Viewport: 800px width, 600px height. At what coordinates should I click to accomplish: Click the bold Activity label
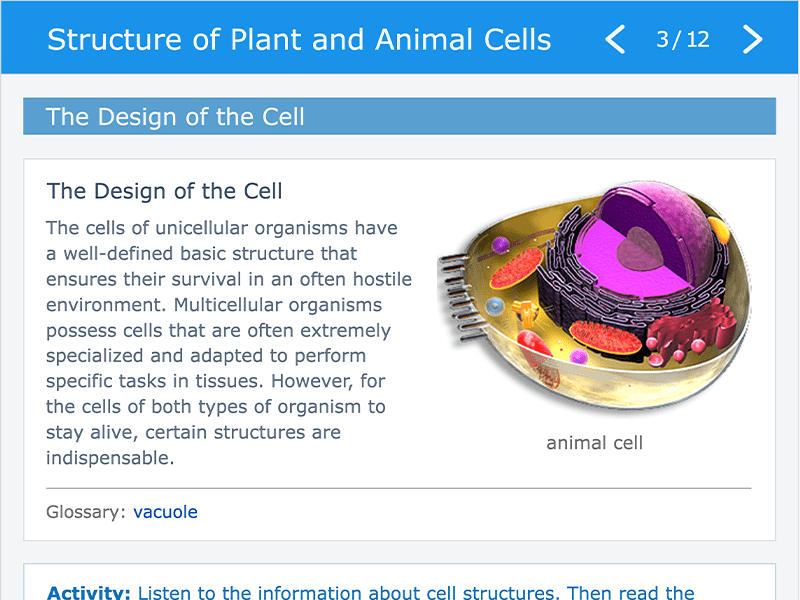[89, 592]
